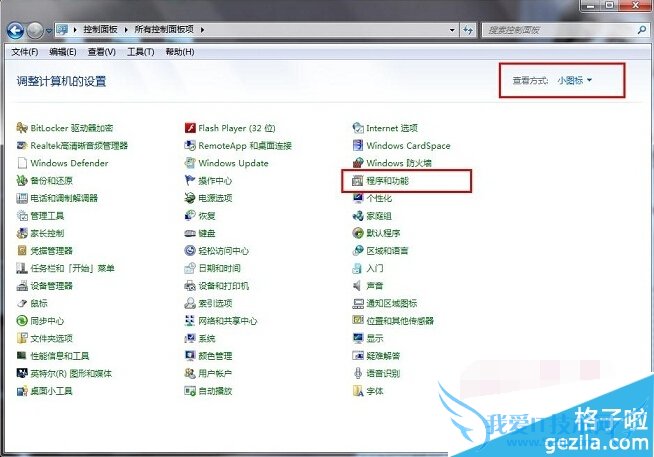Open the 文件夹选项 link

point(51,338)
